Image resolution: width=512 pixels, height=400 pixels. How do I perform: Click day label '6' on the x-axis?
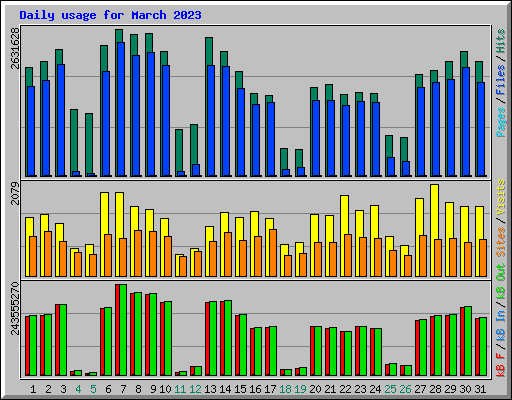click(108, 389)
